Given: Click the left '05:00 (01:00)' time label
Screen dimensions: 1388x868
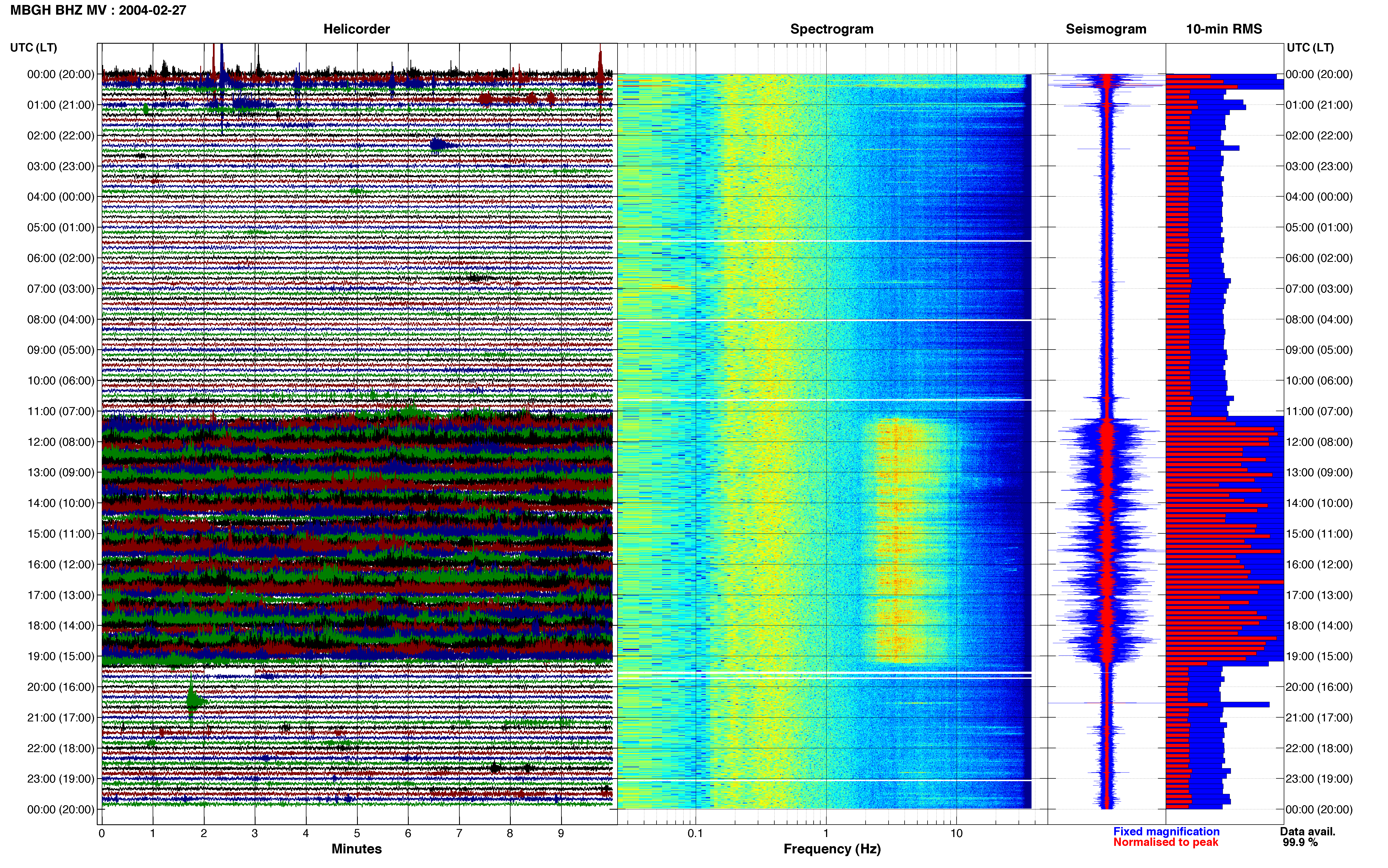Looking at the screenshot, I should point(61,227).
